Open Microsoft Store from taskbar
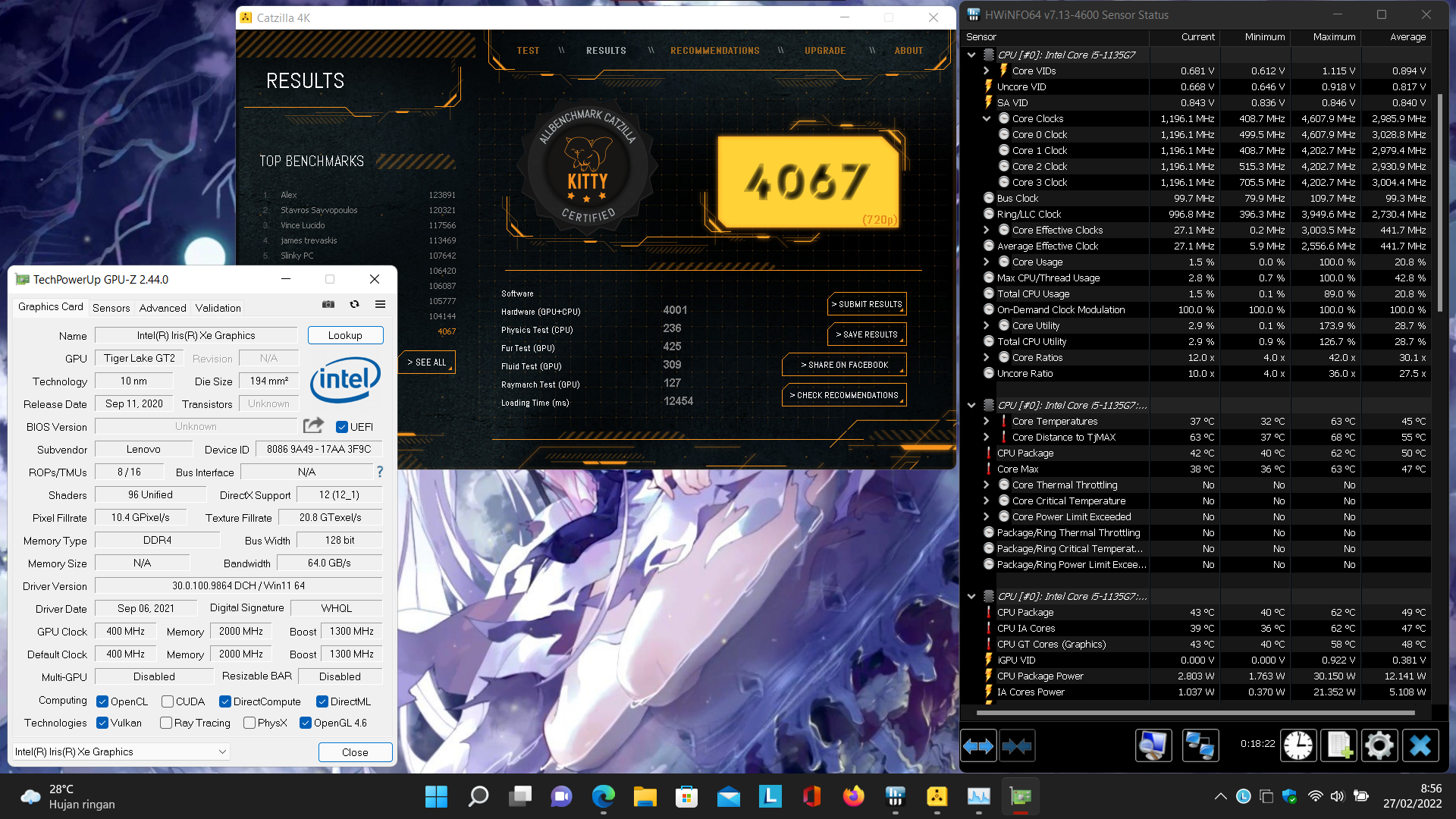Viewport: 1456px width, 819px height. point(686,796)
